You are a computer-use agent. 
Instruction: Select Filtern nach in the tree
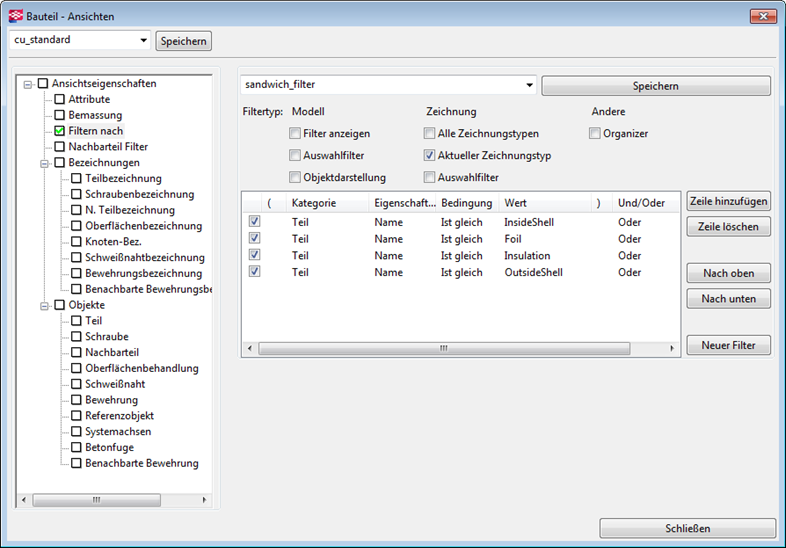(x=95, y=131)
